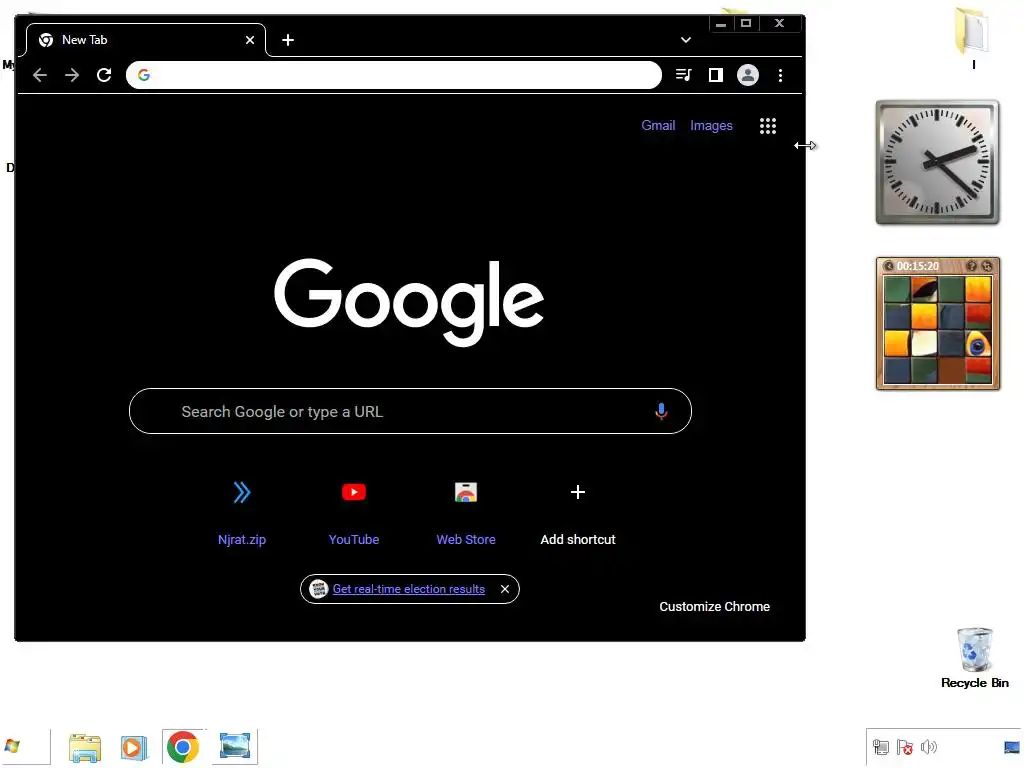This screenshot has width=1024, height=768.
Task: Click the forward navigation arrow
Action: coord(72,75)
